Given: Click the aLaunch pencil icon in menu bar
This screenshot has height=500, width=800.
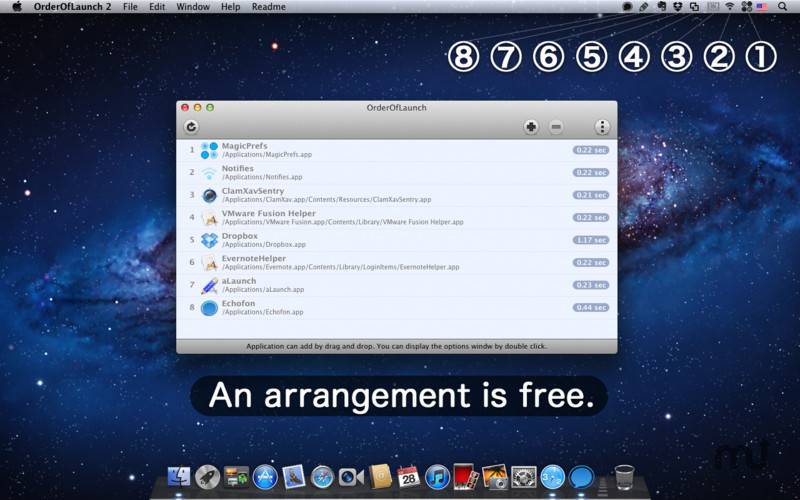Looking at the screenshot, I should click(x=644, y=7).
